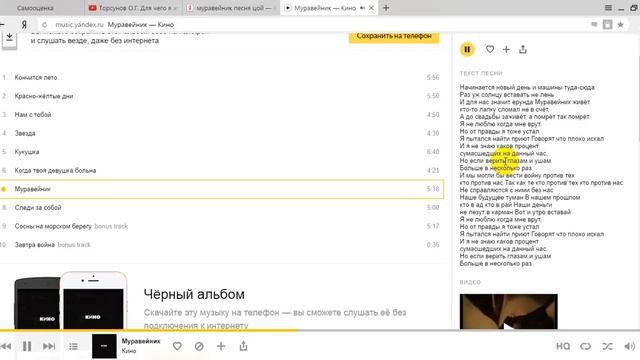The height and width of the screenshot is (360, 640).
Task: Go to previous track in player bar
Action: point(6,347)
